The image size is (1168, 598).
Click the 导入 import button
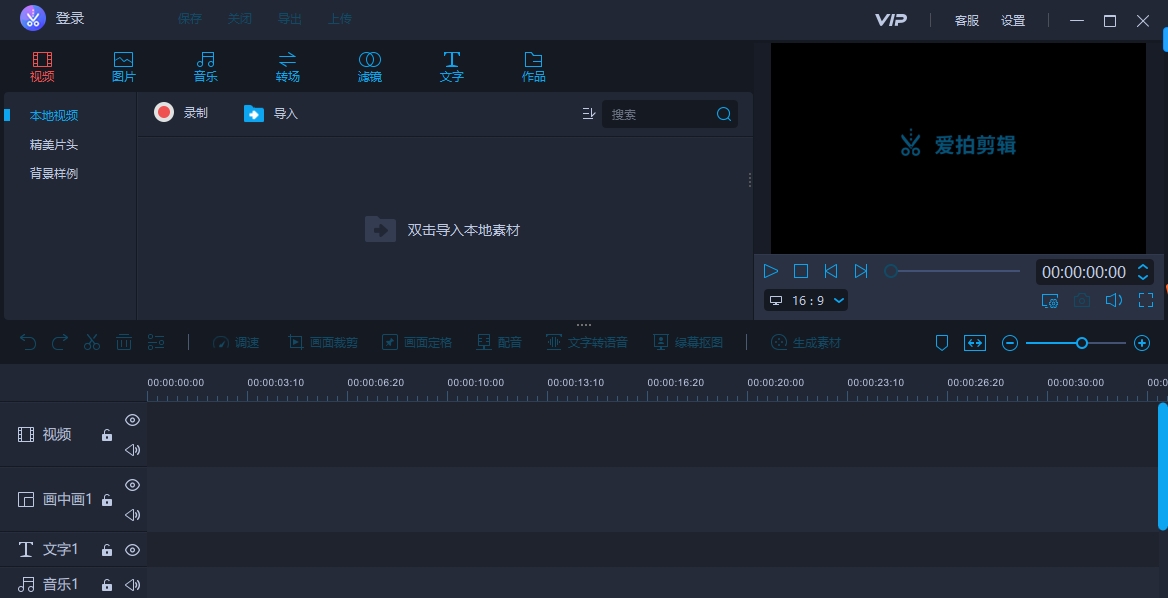(270, 113)
